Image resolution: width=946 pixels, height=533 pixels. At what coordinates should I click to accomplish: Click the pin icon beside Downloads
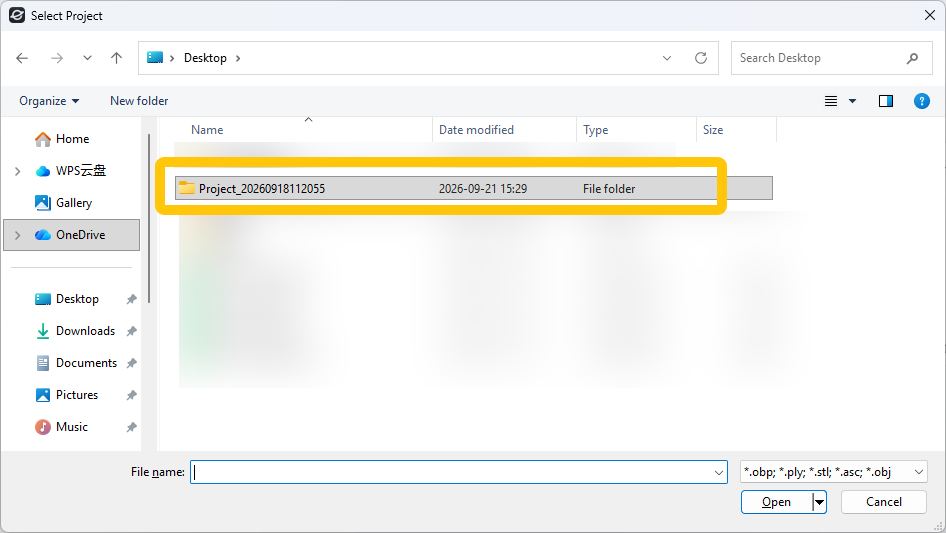[x=132, y=331]
